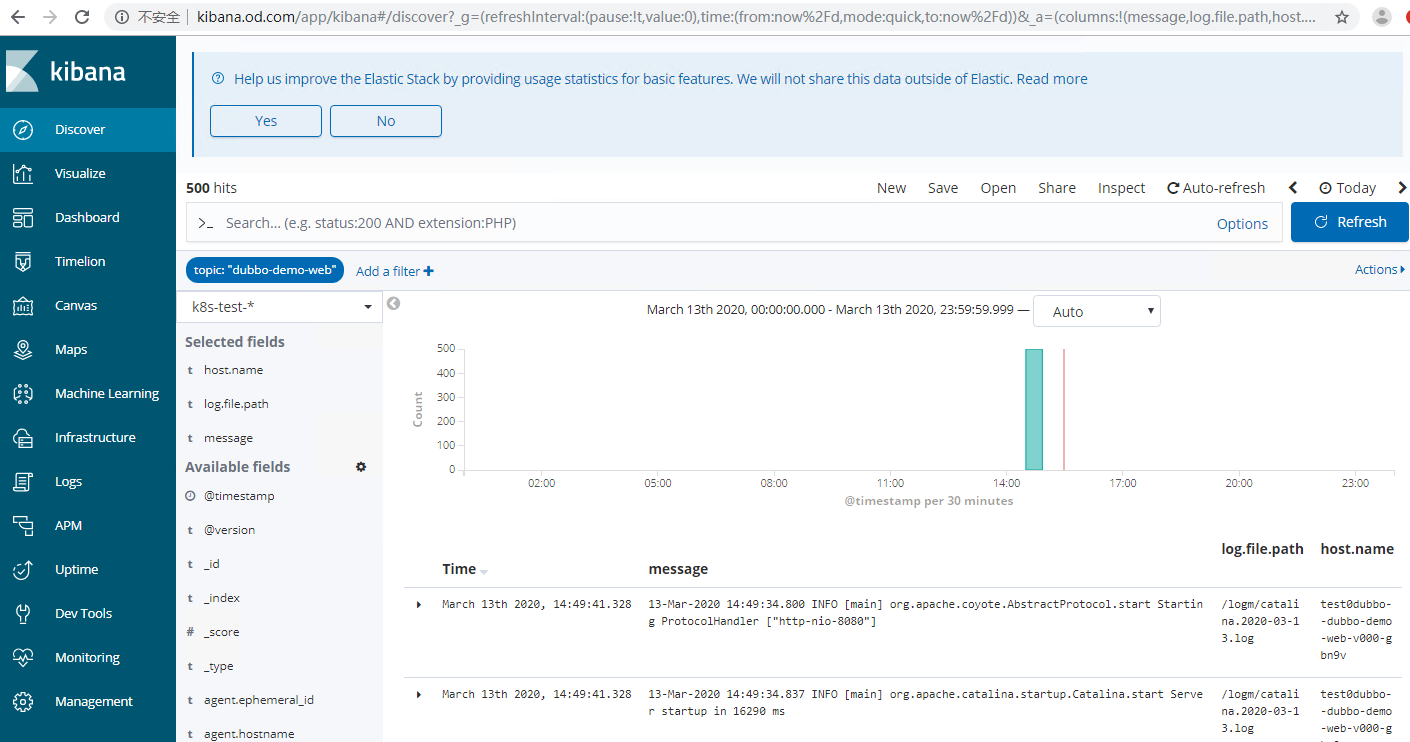Open the k8s-test-* index pattern dropdown
Image resolution: width=1410 pixels, height=742 pixels.
[x=281, y=307]
